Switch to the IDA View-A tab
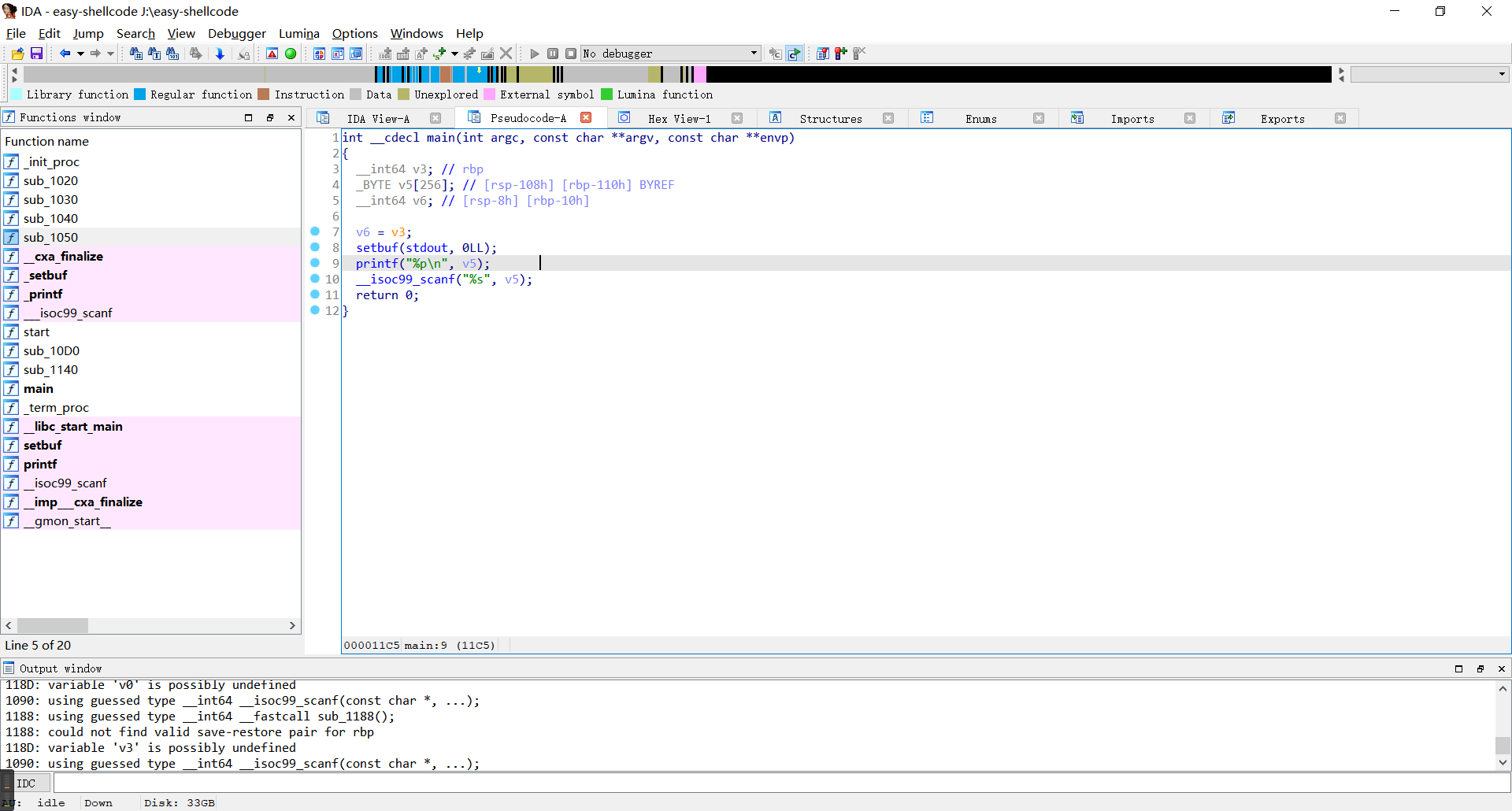Image resolution: width=1512 pixels, height=811 pixels. click(x=378, y=119)
